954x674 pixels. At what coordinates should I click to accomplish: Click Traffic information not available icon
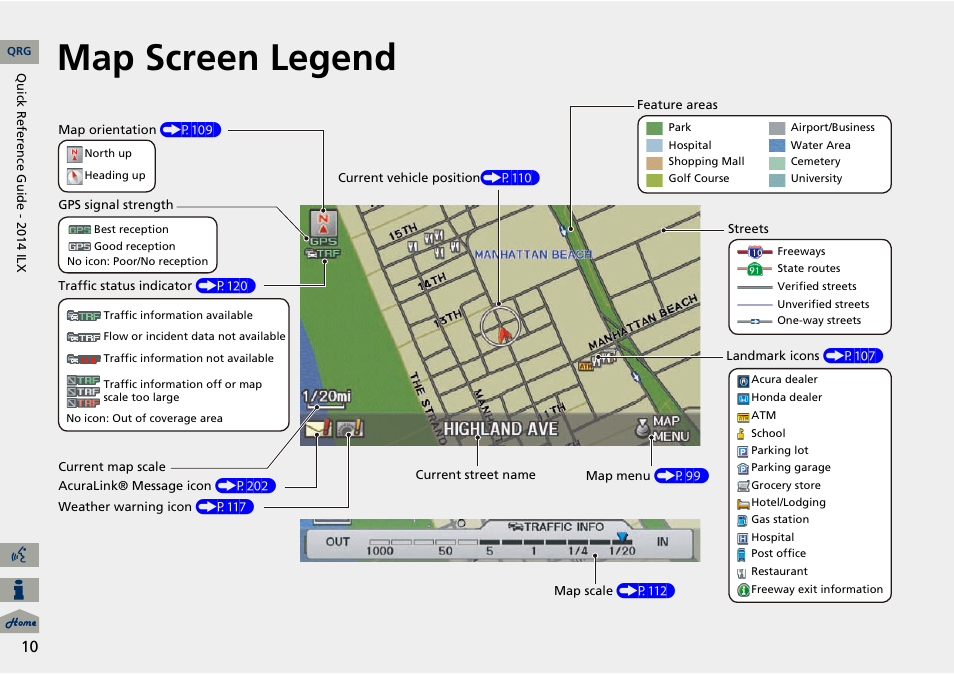click(x=83, y=359)
